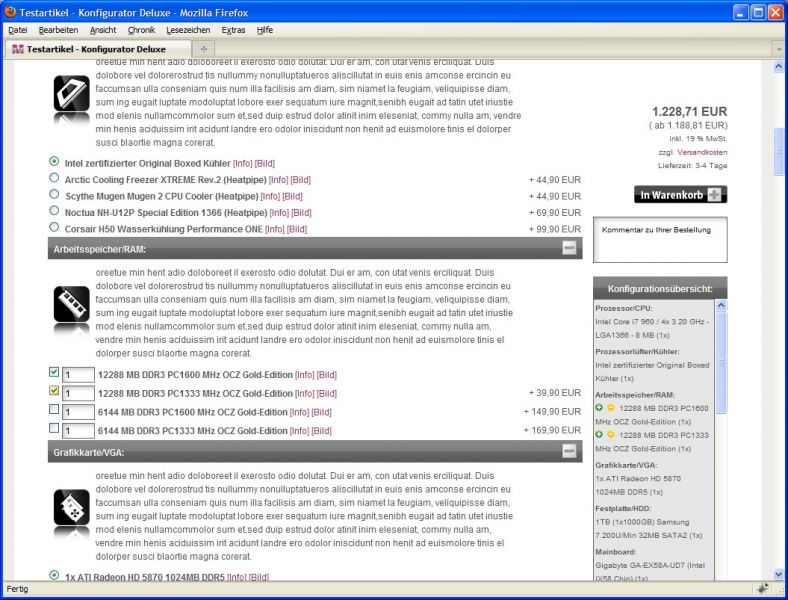Click quantity field for 12288 MB PC1600

click(78, 375)
